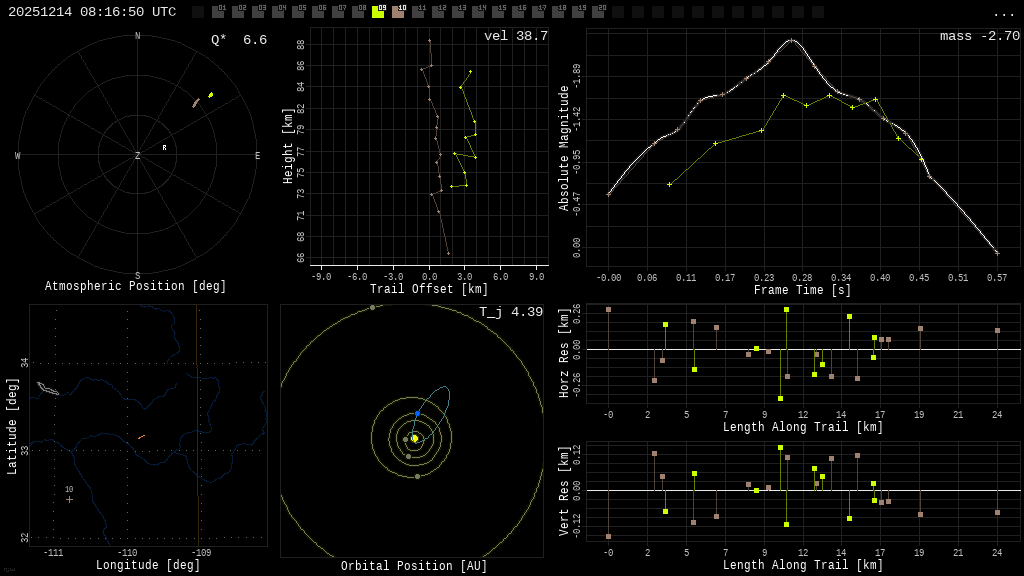Select the orange meteor ground track on map
1024x576 pixels.
point(141,437)
